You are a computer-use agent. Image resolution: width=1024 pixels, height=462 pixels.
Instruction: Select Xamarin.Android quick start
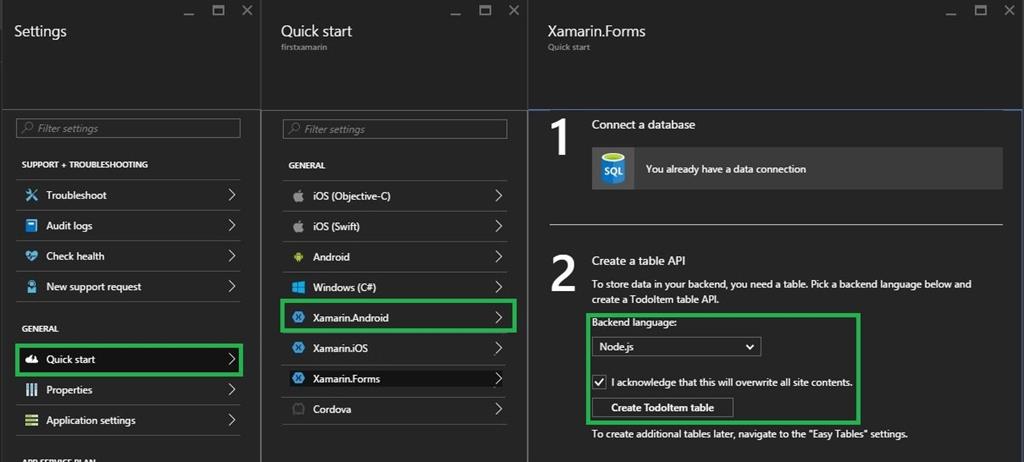tap(397, 318)
